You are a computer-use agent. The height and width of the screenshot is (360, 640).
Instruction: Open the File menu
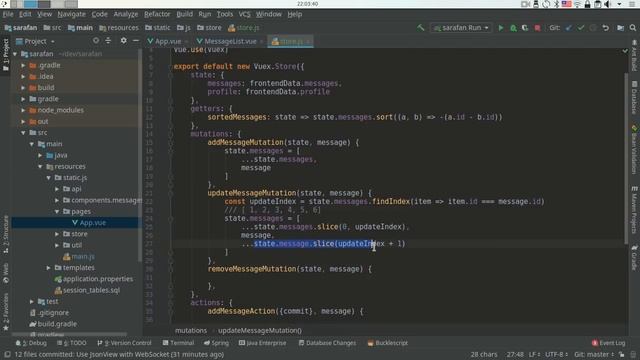pyautogui.click(x=8, y=14)
